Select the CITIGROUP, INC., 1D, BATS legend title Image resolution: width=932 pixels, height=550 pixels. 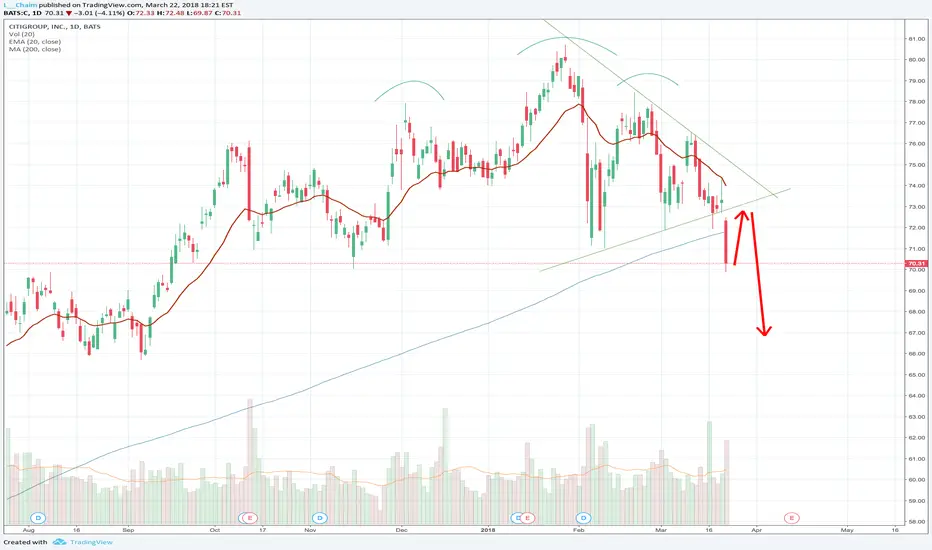click(54, 27)
